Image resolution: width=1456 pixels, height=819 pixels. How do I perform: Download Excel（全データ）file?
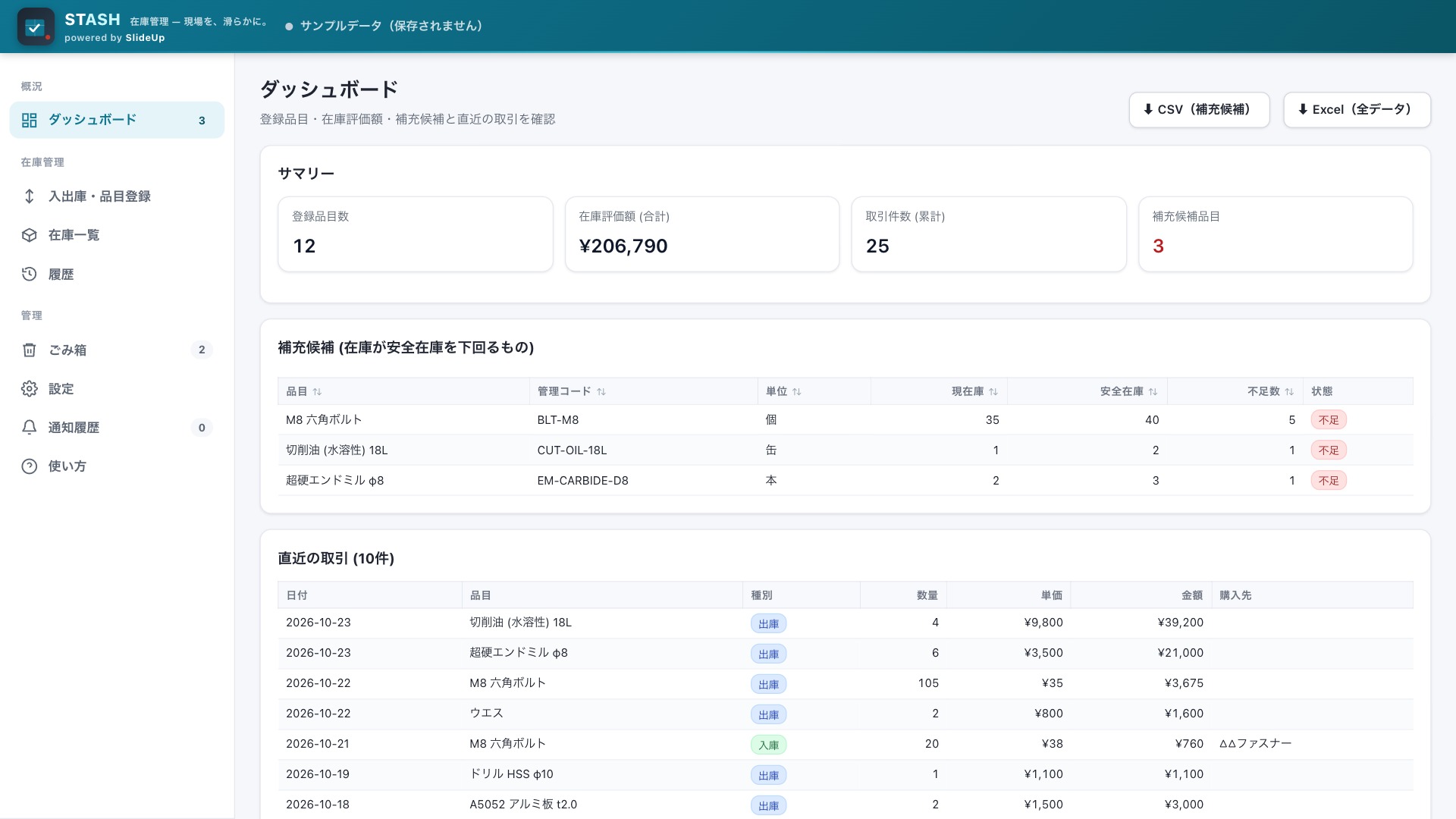(1357, 110)
